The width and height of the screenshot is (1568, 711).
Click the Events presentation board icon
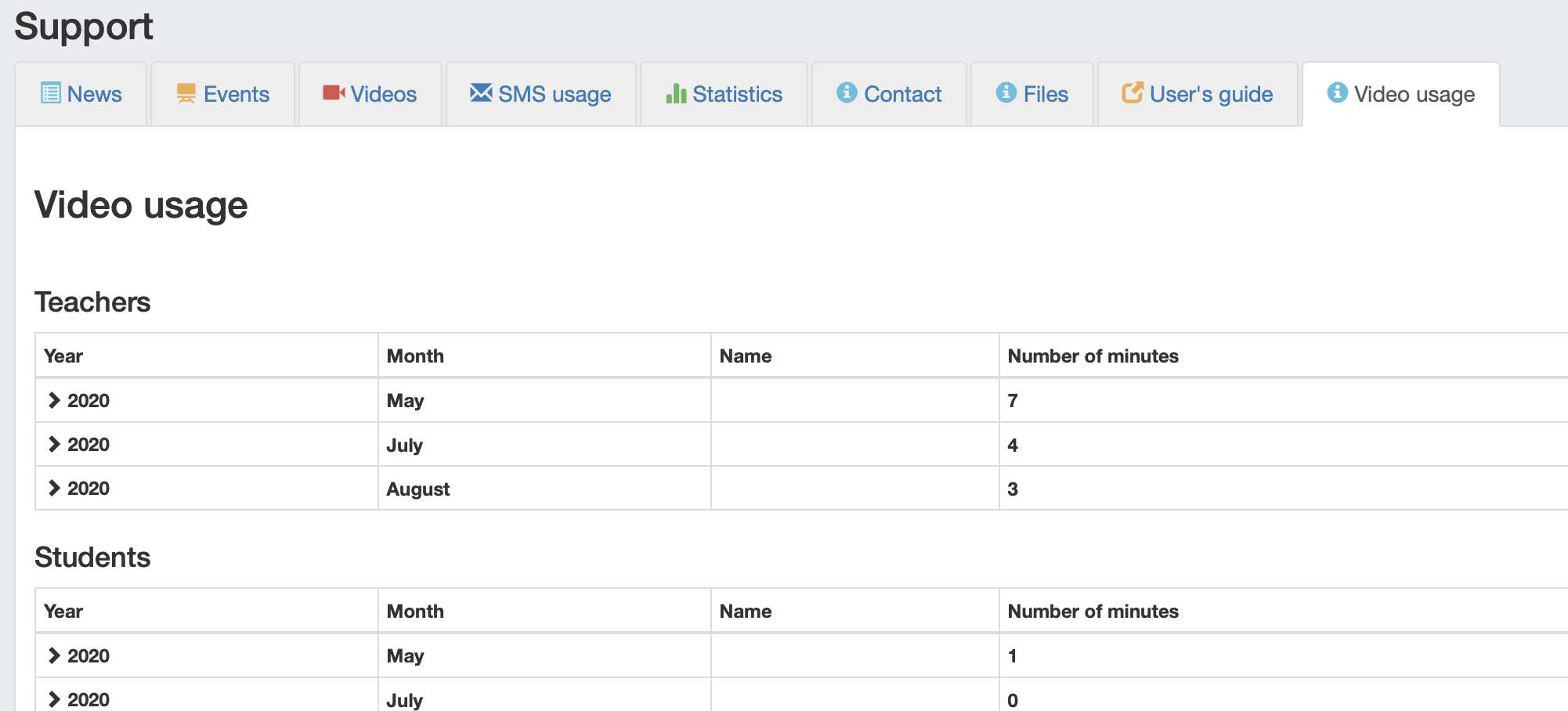[186, 93]
